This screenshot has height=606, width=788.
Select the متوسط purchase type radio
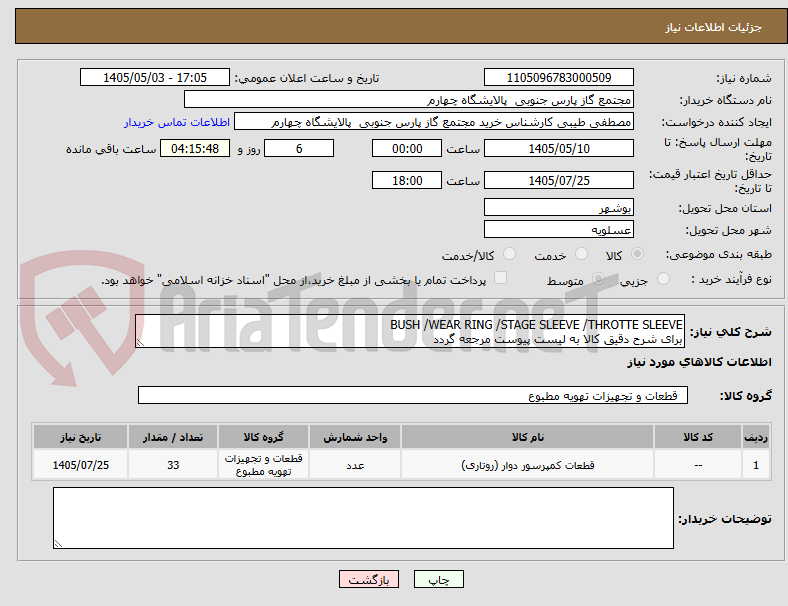598,279
